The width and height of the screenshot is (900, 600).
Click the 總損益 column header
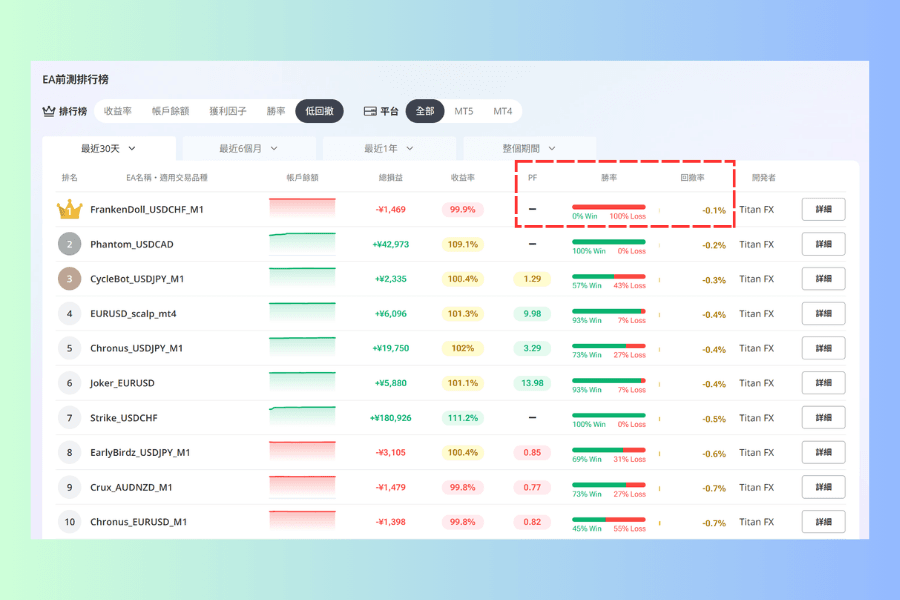click(x=391, y=178)
